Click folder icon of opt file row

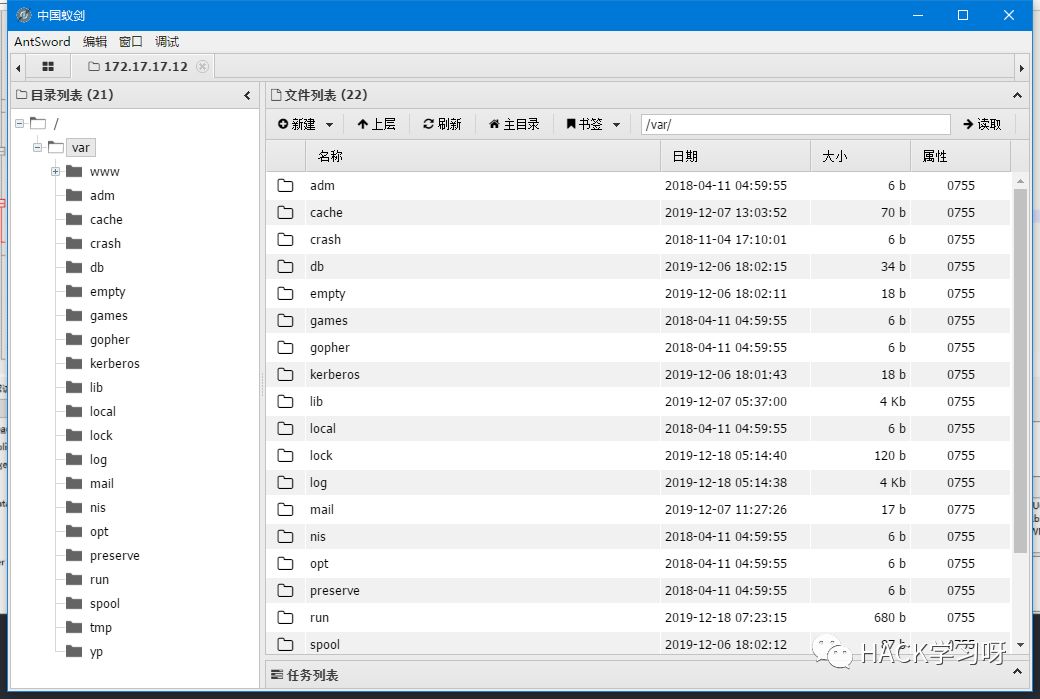[x=285, y=564]
